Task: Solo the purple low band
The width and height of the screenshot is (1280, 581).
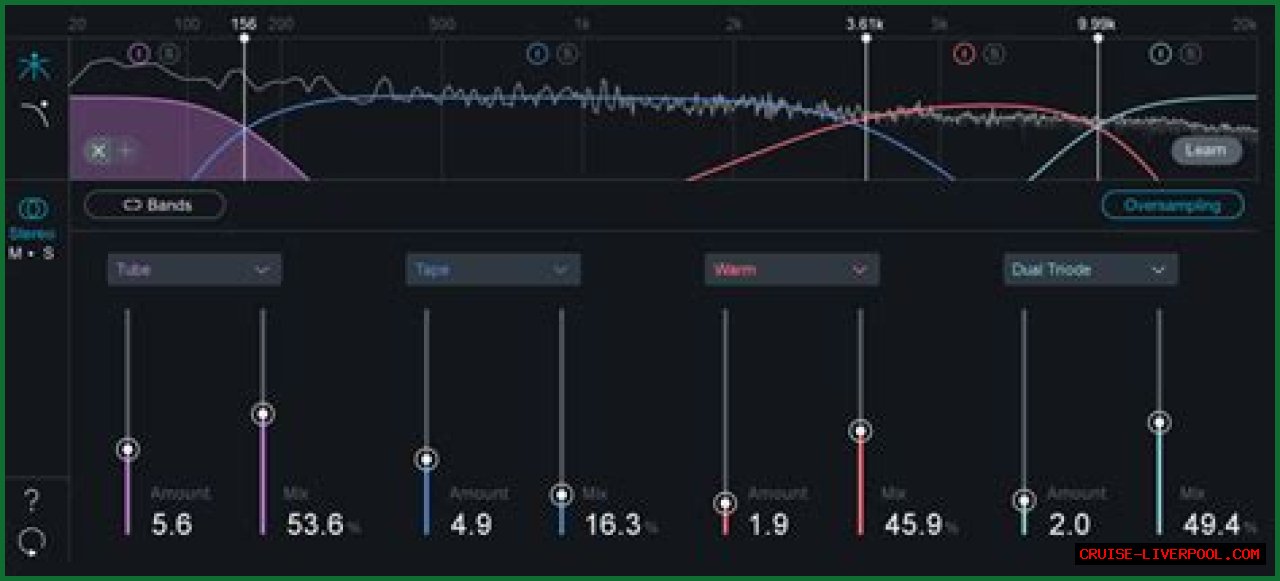Action: point(169,53)
